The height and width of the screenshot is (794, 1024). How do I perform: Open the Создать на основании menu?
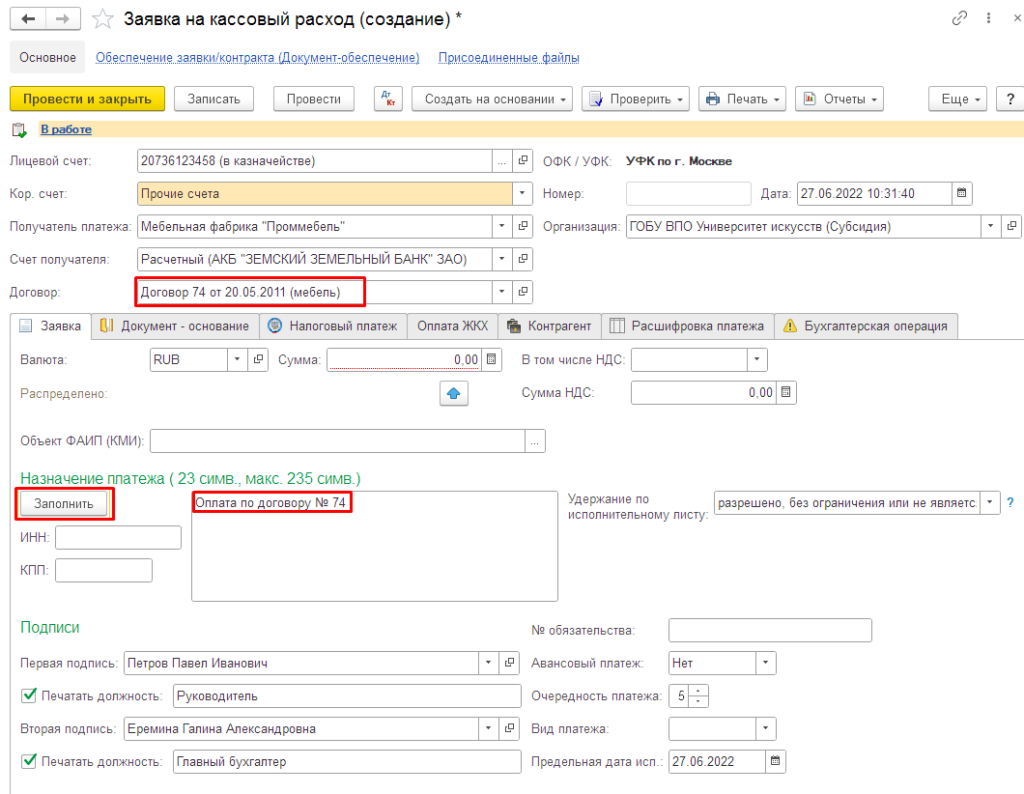(494, 99)
